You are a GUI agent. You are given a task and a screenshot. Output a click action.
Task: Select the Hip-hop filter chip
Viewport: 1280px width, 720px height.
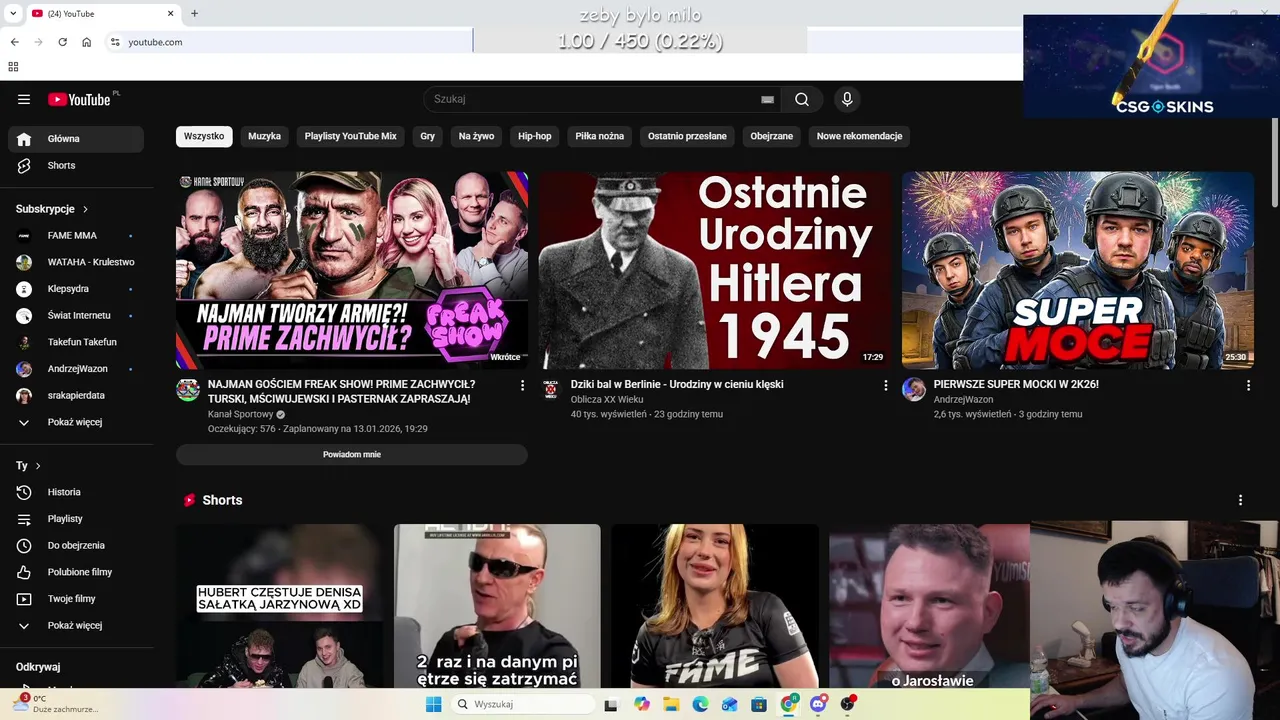coord(535,136)
